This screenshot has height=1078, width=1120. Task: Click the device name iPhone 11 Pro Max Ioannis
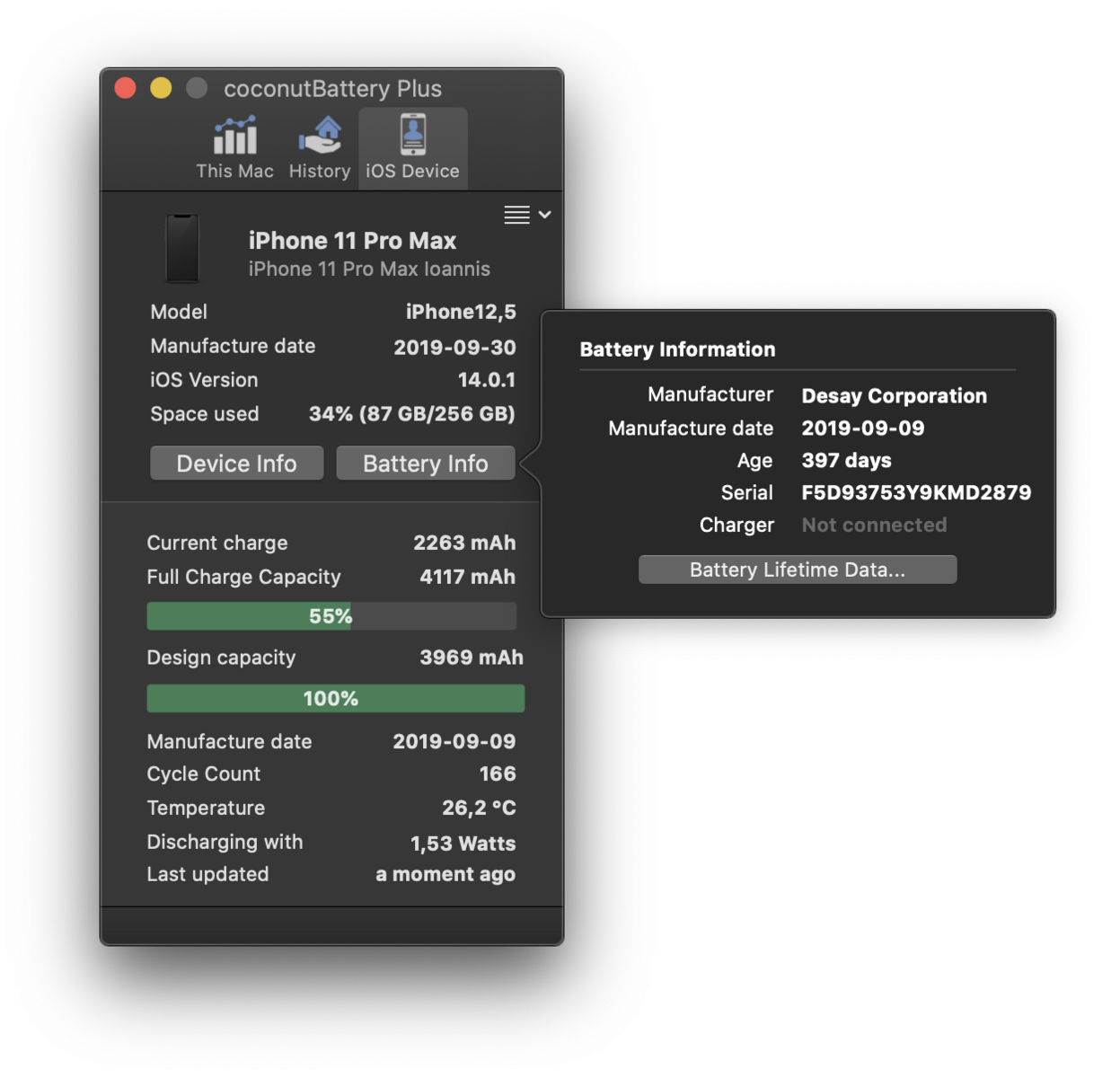point(369,269)
